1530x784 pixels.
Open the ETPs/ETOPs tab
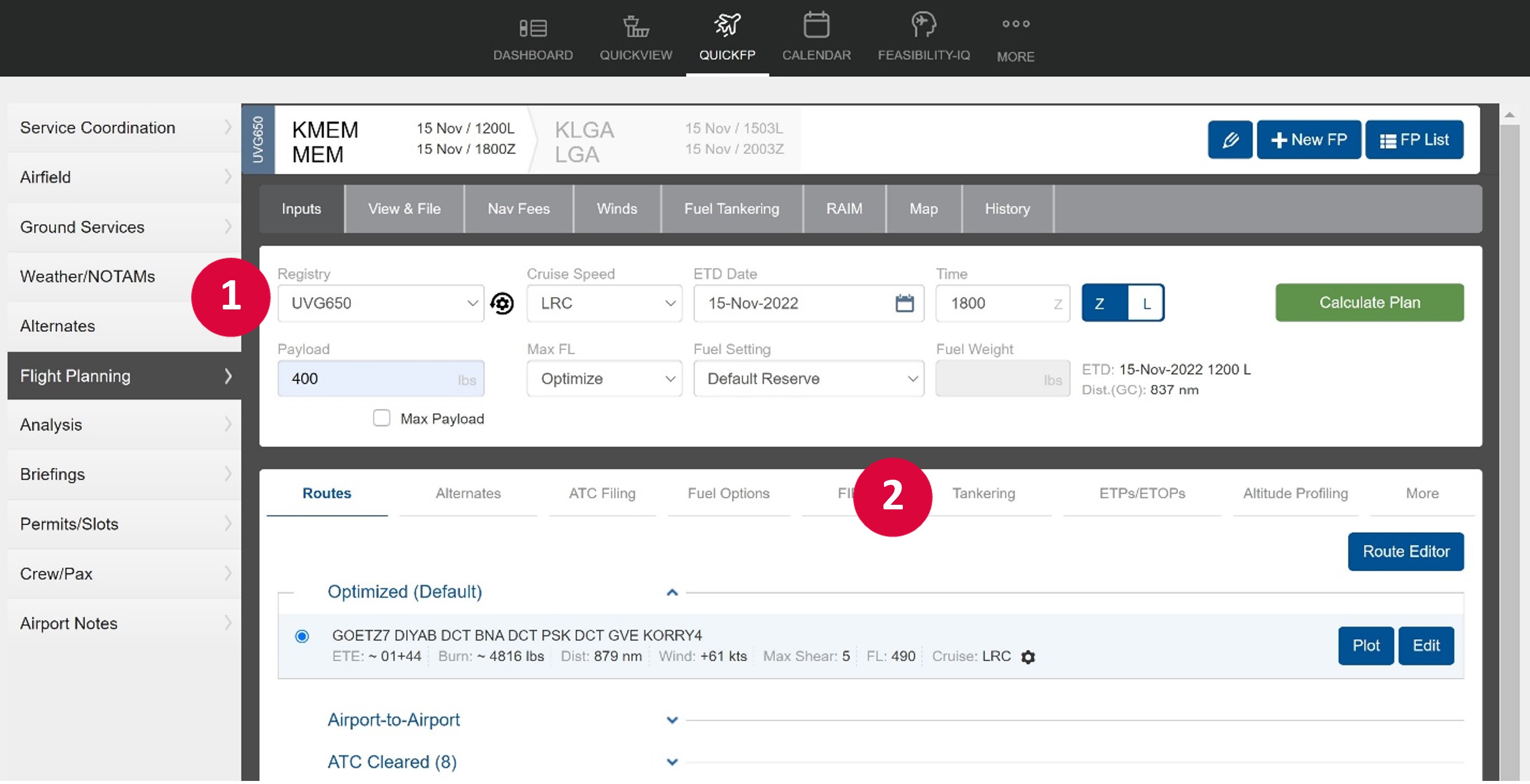pyautogui.click(x=1141, y=494)
